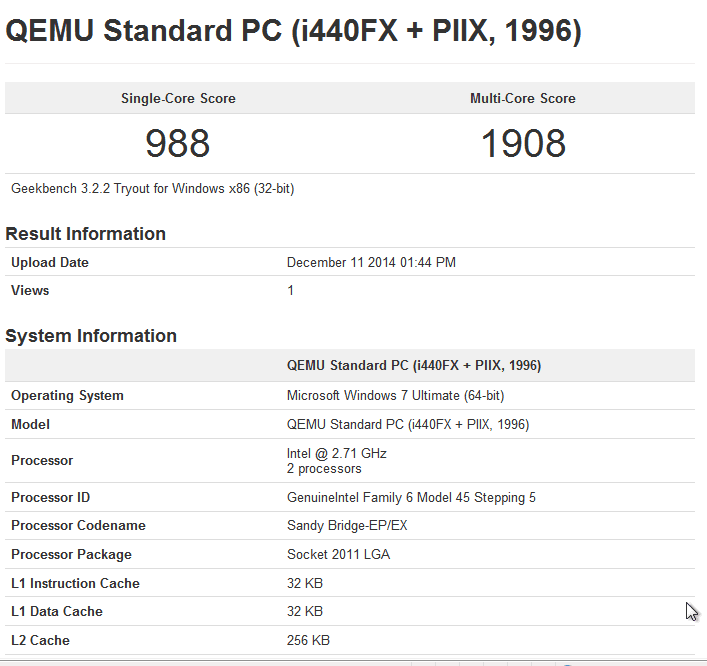Viewport: 707px width, 666px height.
Task: Click the Microsoft Windows 7 Ultimate value
Action: (x=395, y=396)
